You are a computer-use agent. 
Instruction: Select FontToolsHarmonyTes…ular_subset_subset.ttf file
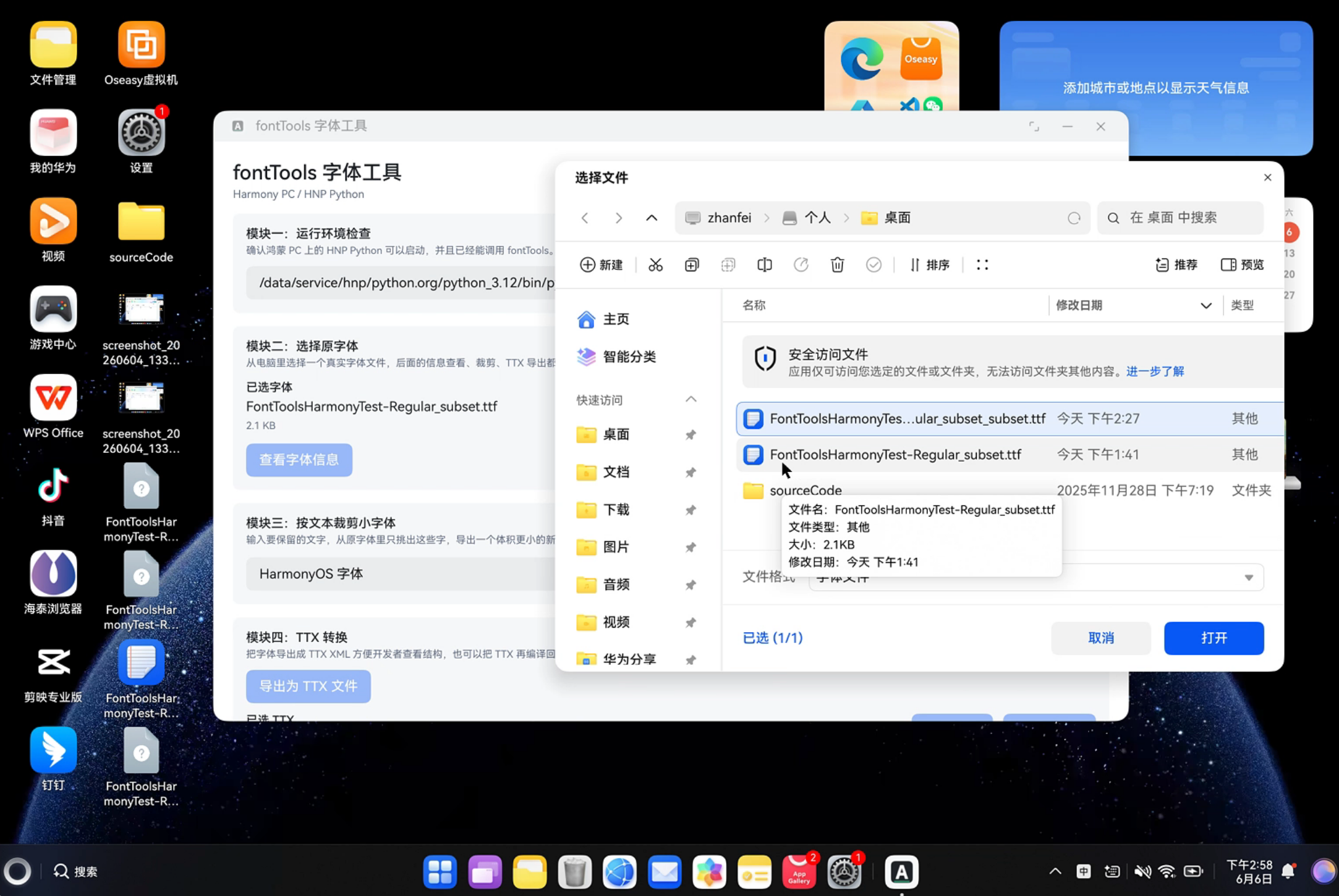tap(1010, 419)
